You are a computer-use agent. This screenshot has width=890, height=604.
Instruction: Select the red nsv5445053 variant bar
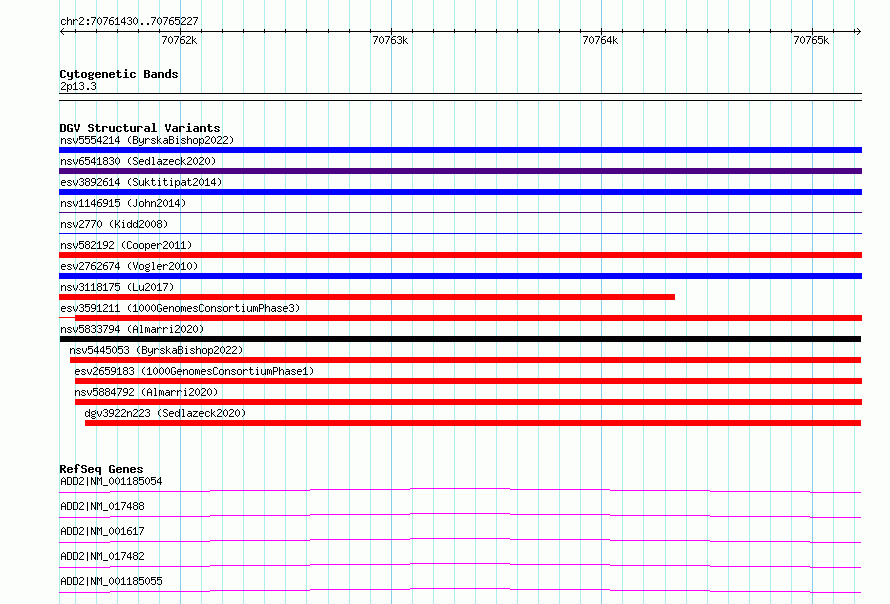(x=465, y=360)
